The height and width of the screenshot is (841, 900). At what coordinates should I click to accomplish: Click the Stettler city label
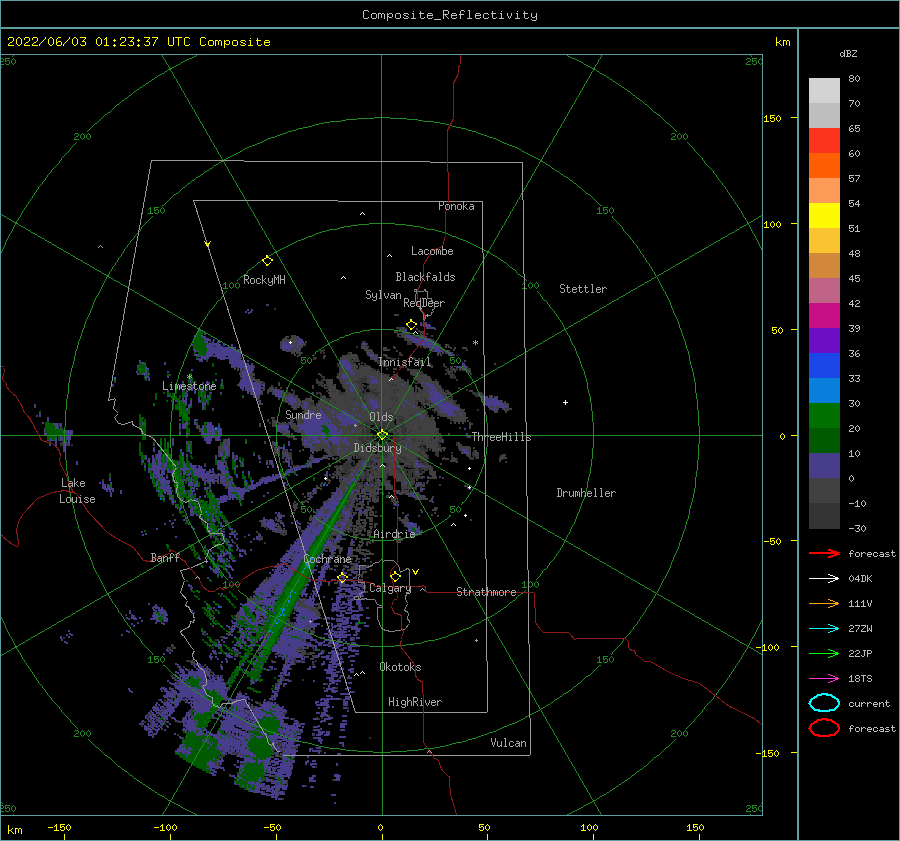(x=583, y=289)
